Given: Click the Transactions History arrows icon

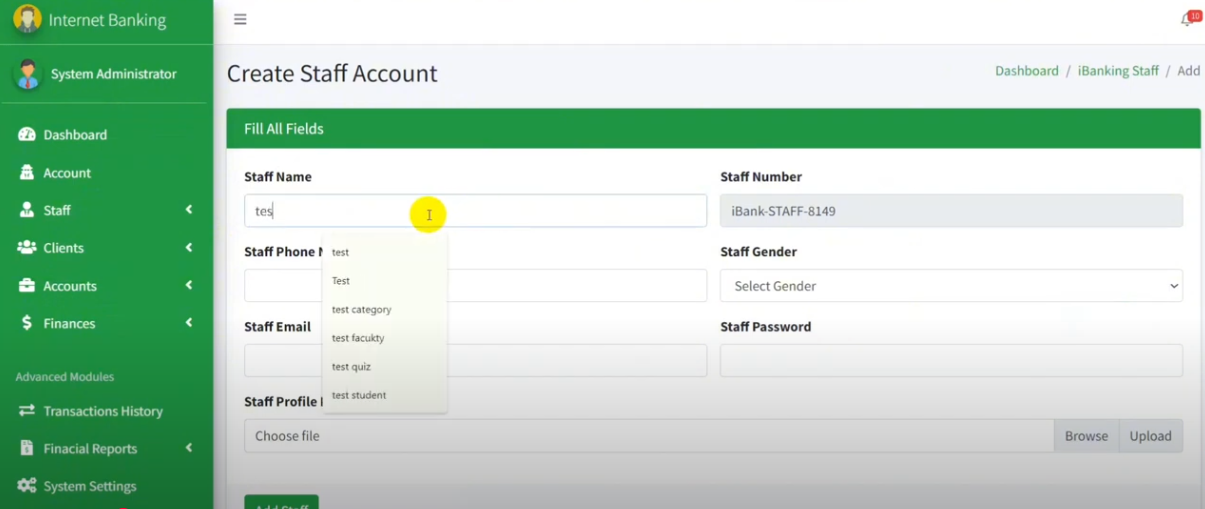Looking at the screenshot, I should [x=27, y=411].
